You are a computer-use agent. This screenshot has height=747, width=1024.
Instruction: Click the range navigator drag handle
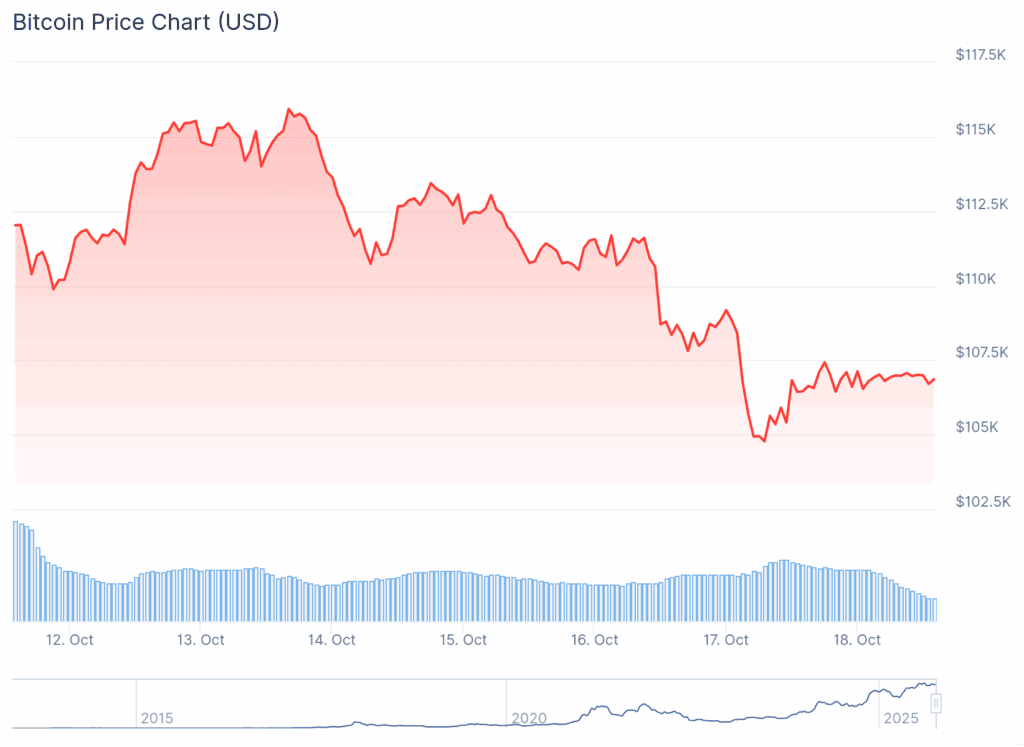(x=936, y=704)
